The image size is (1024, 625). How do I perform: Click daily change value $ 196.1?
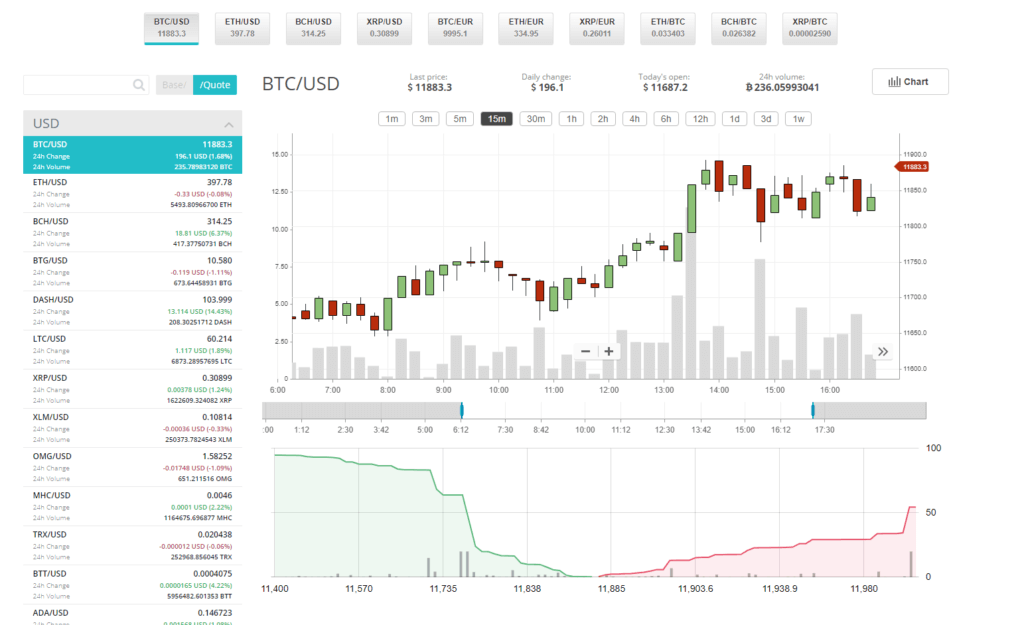coord(547,88)
